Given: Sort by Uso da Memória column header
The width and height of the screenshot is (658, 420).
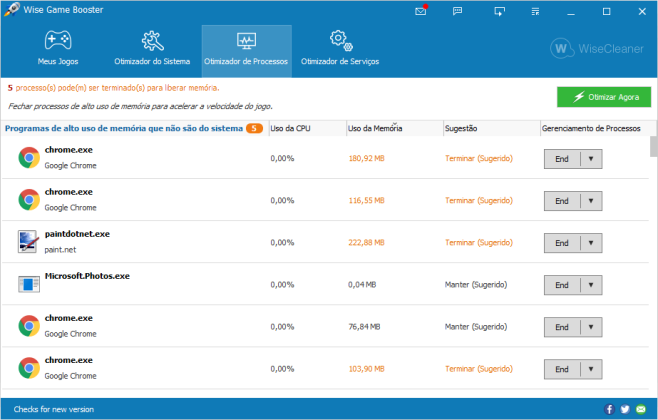Looking at the screenshot, I should (375, 128).
